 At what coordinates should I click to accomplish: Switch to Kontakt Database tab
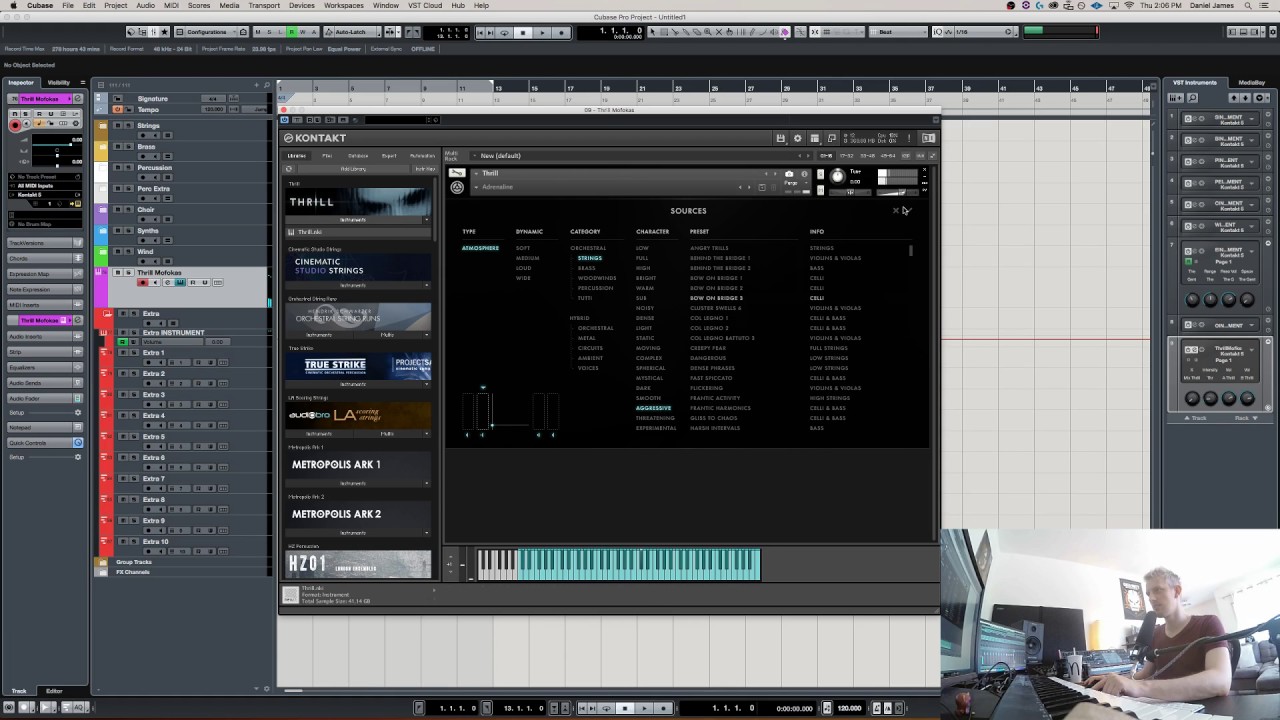pos(358,156)
